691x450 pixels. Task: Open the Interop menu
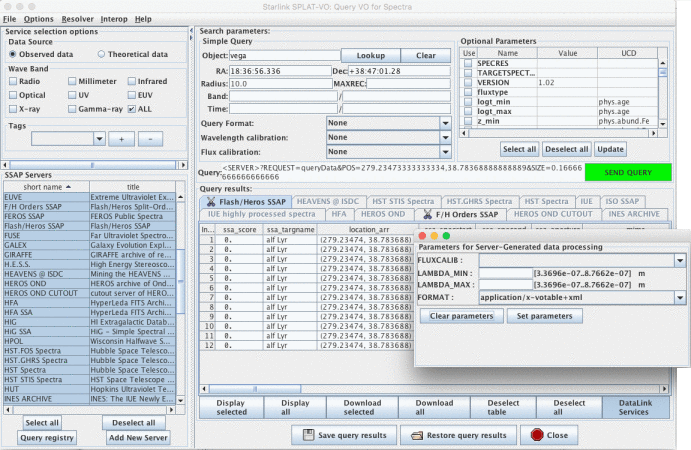point(114,19)
